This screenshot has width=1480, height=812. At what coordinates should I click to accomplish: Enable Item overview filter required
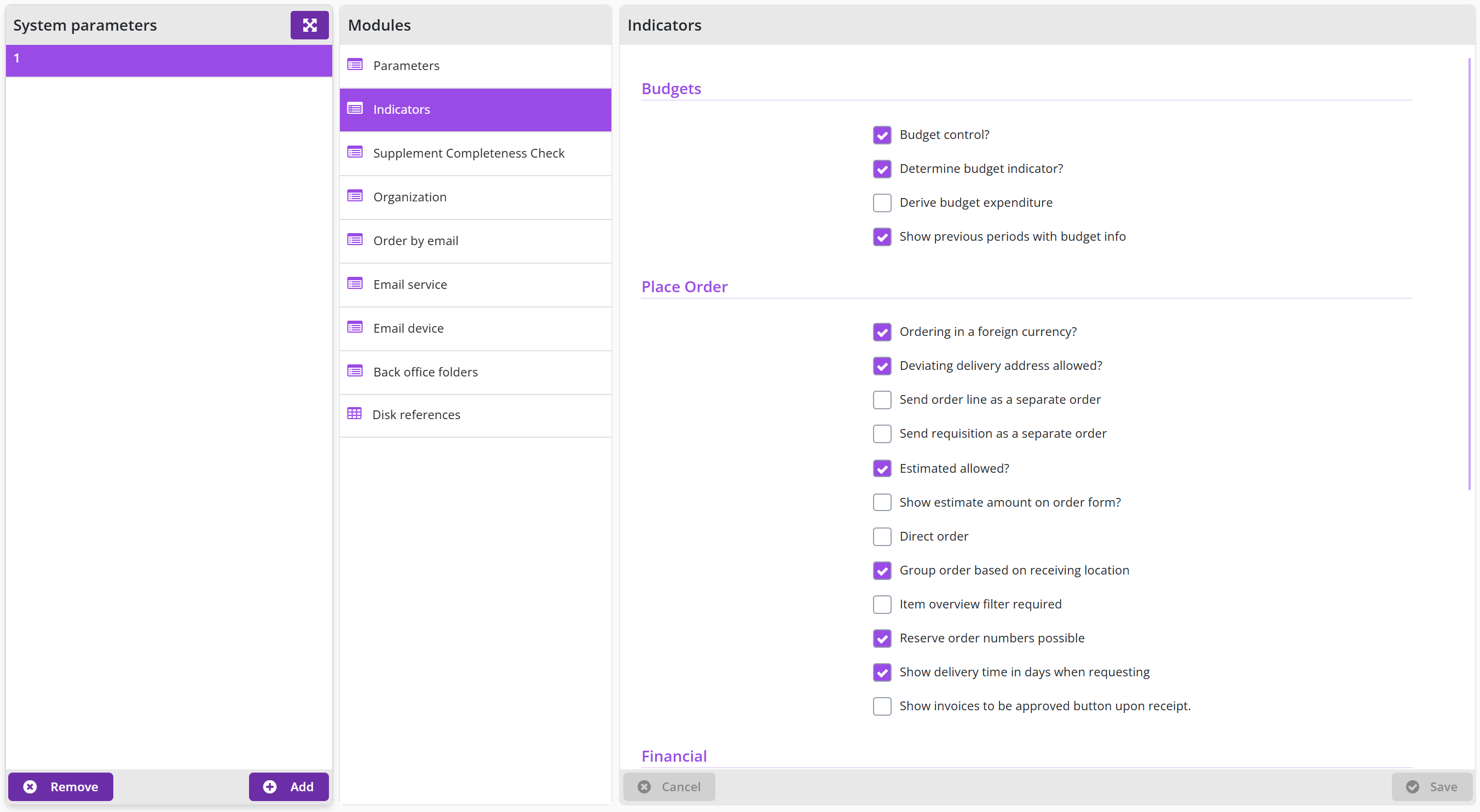click(882, 604)
